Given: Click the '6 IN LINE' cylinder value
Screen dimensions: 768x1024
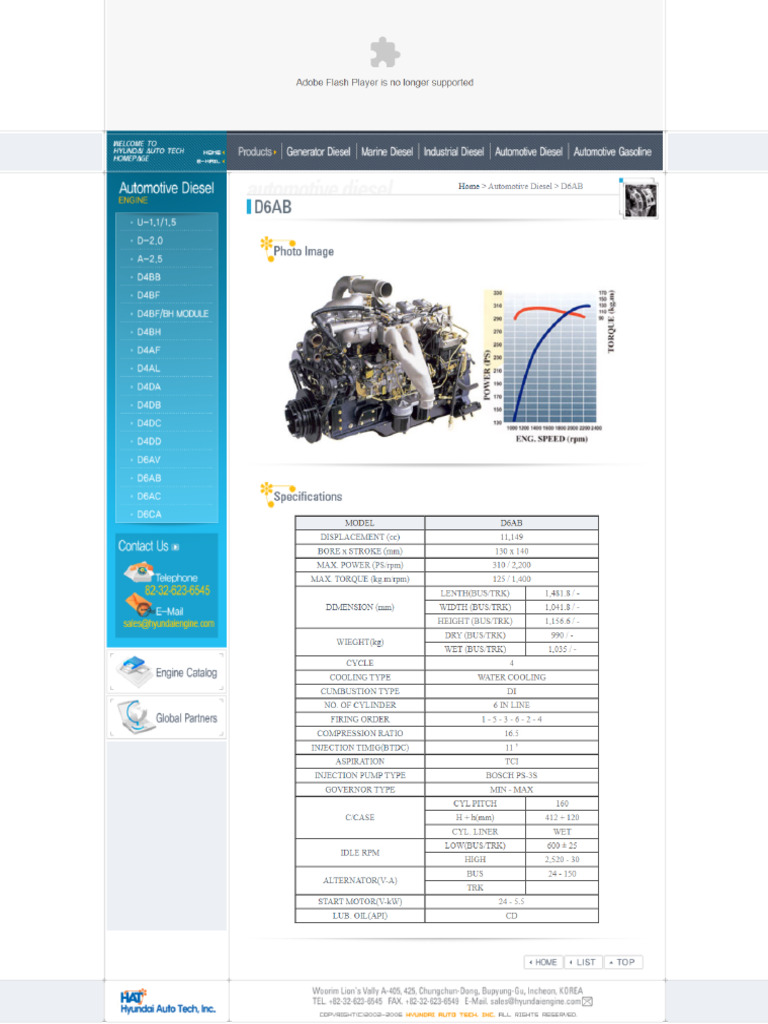Looking at the screenshot, I should coord(511,705).
